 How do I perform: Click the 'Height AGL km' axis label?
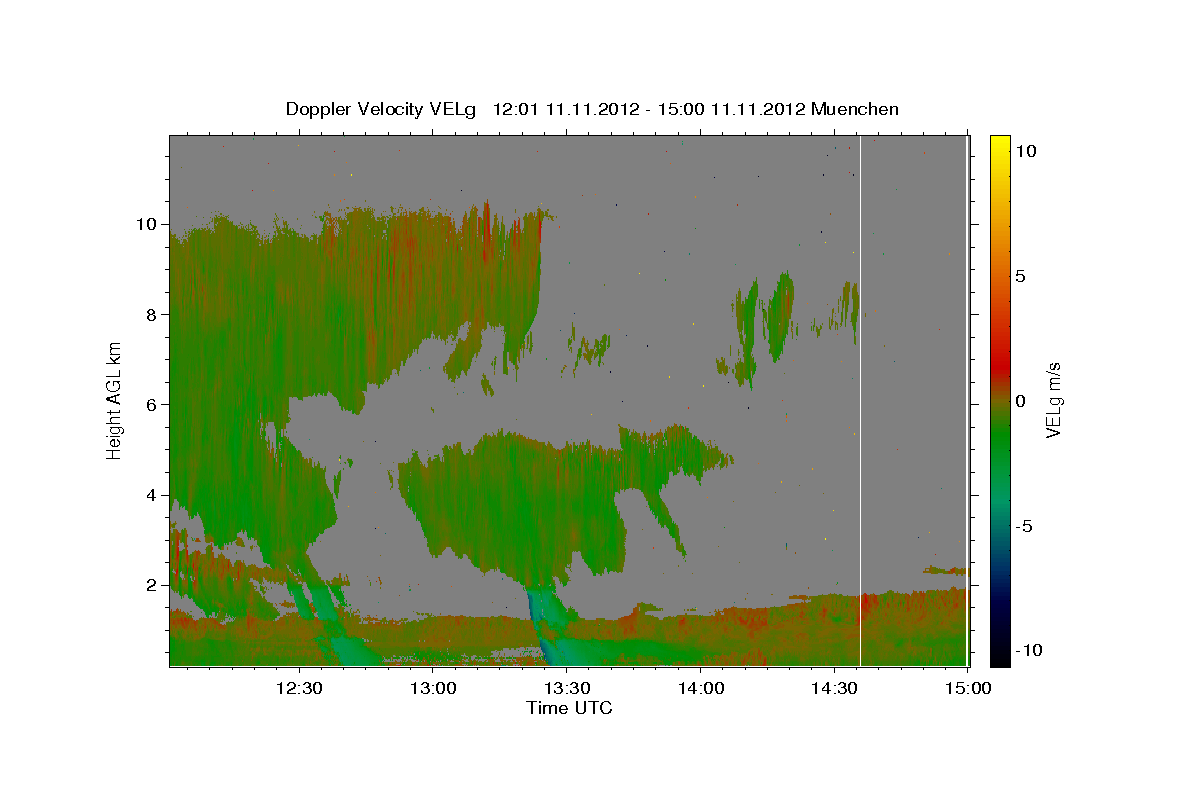click(x=115, y=399)
